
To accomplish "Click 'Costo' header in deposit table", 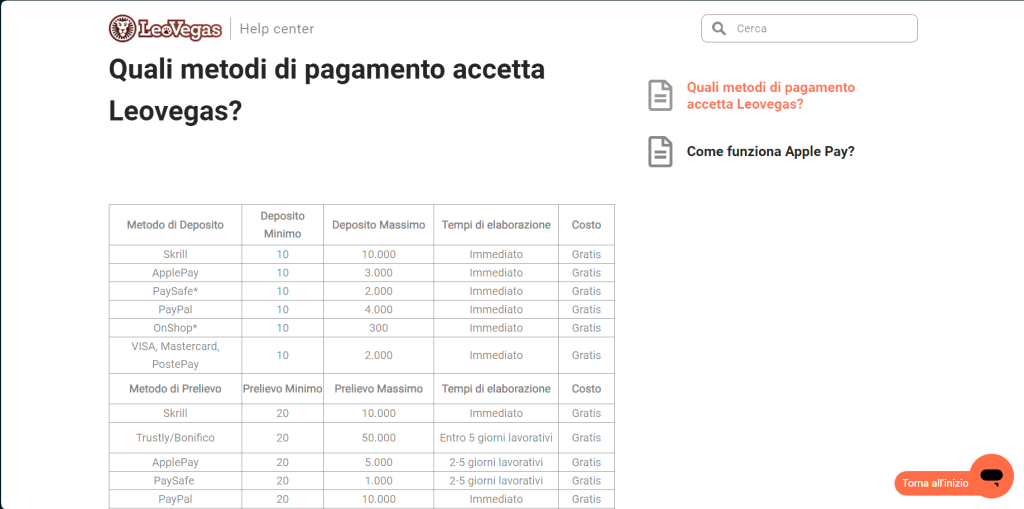I will point(586,225).
